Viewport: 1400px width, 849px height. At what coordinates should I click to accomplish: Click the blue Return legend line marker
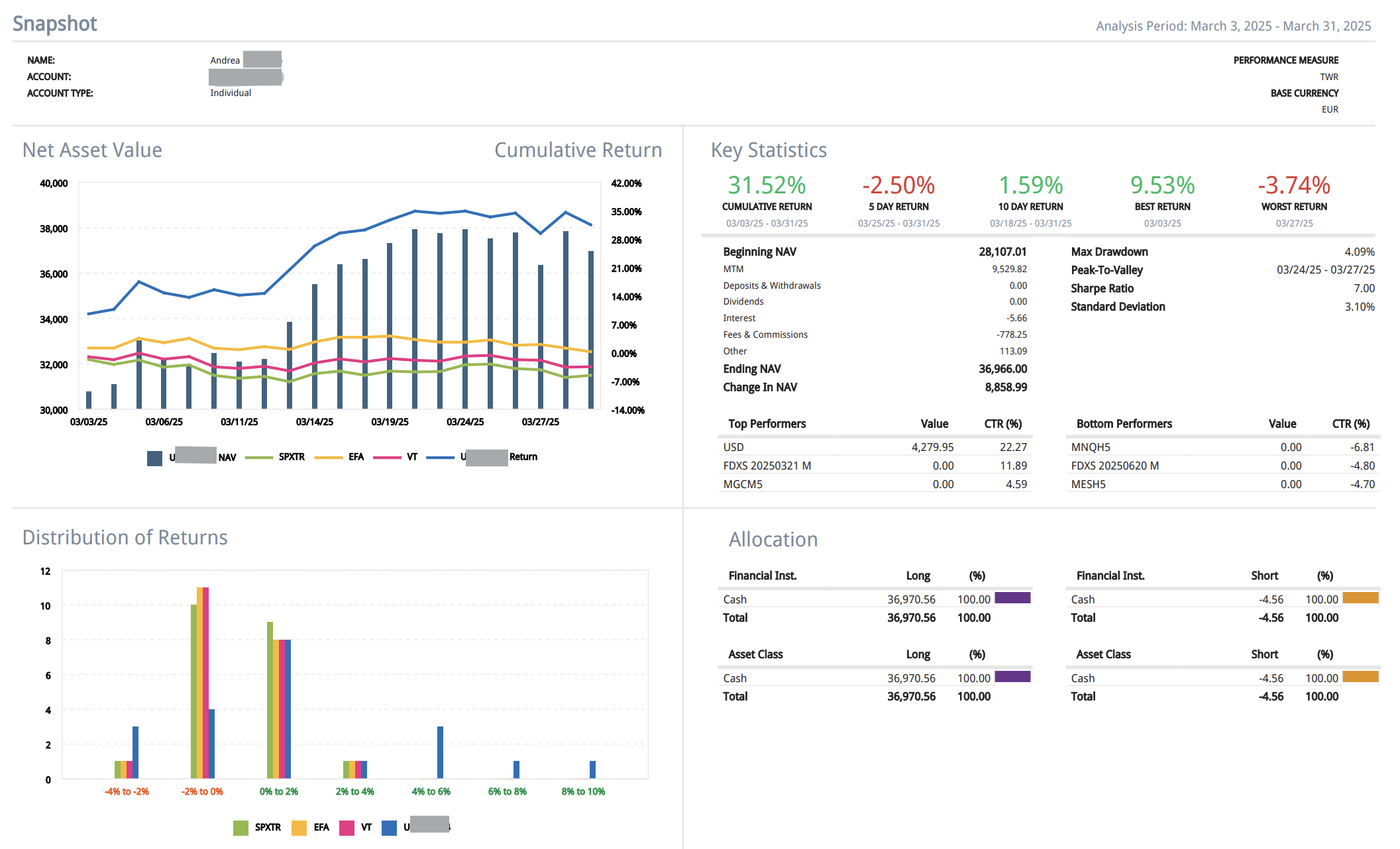coord(440,457)
